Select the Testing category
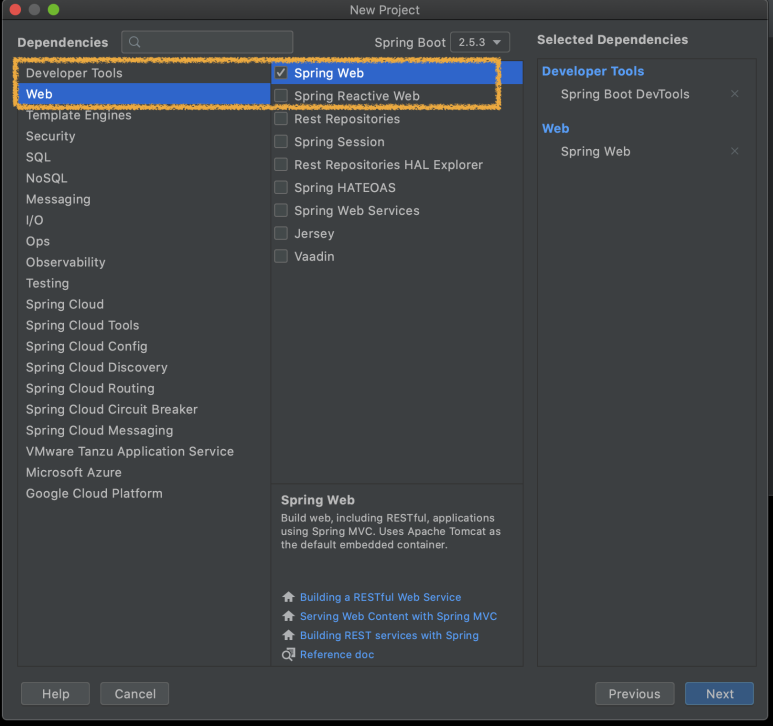This screenshot has height=726, width=773. 144,283
